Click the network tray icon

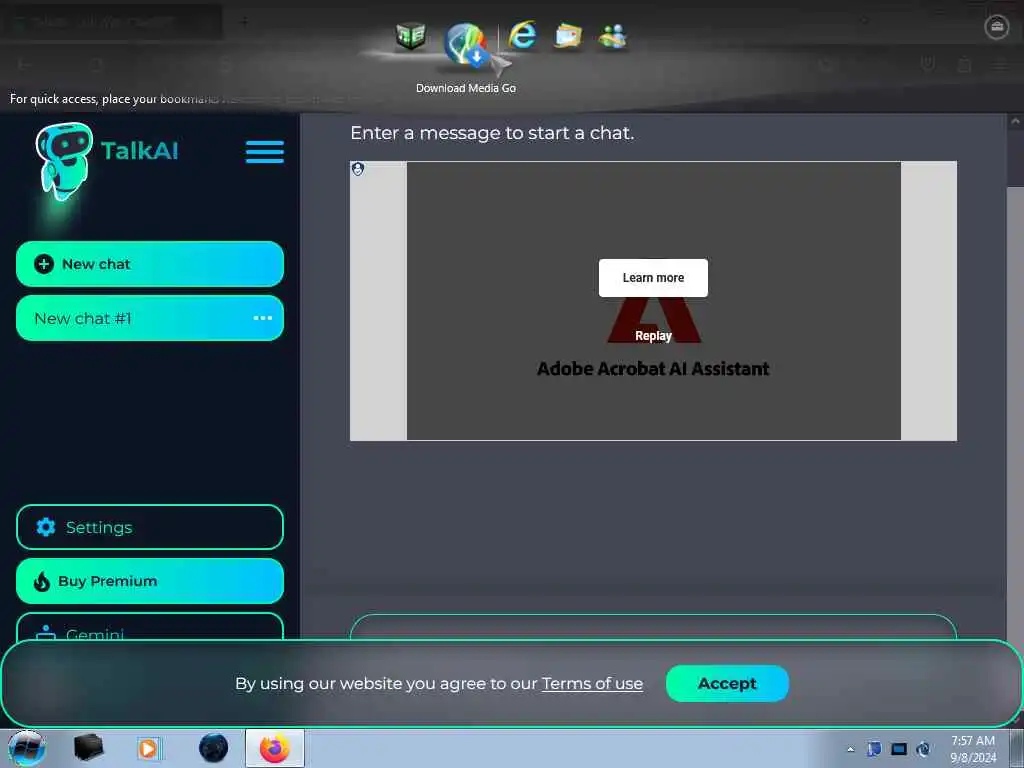(x=923, y=749)
